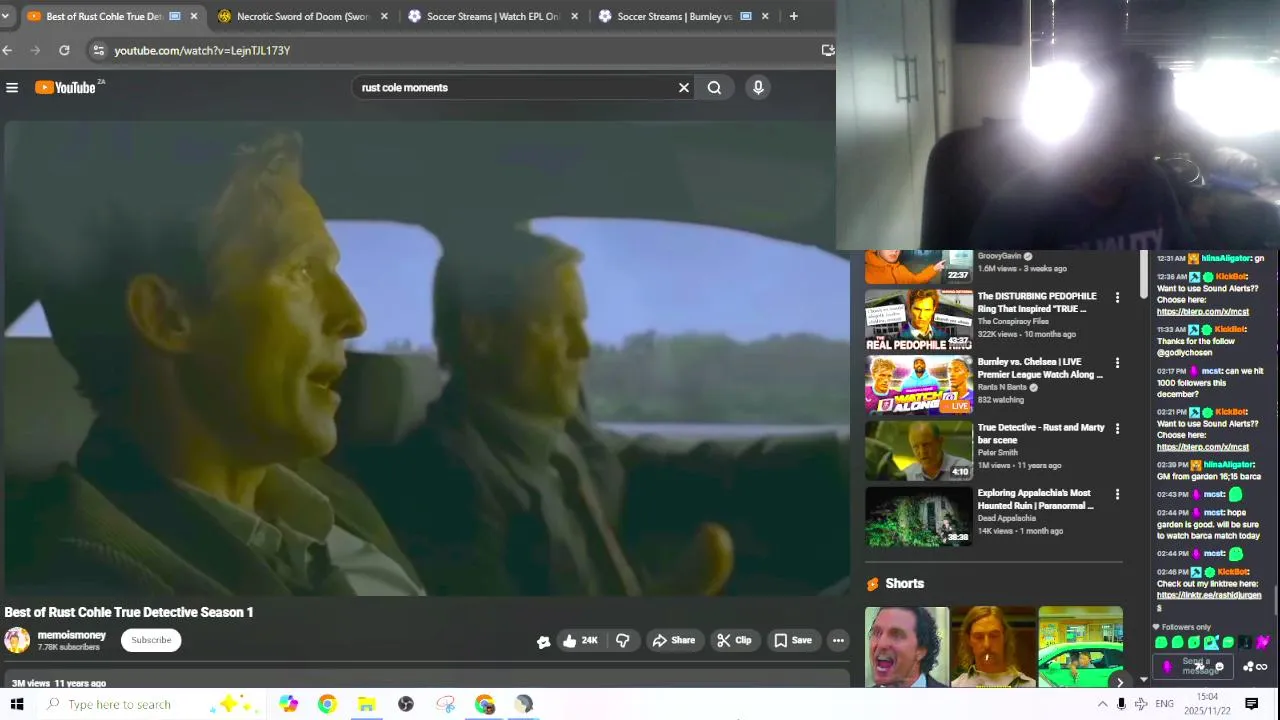Open Chrome from the taskbar

(x=327, y=704)
